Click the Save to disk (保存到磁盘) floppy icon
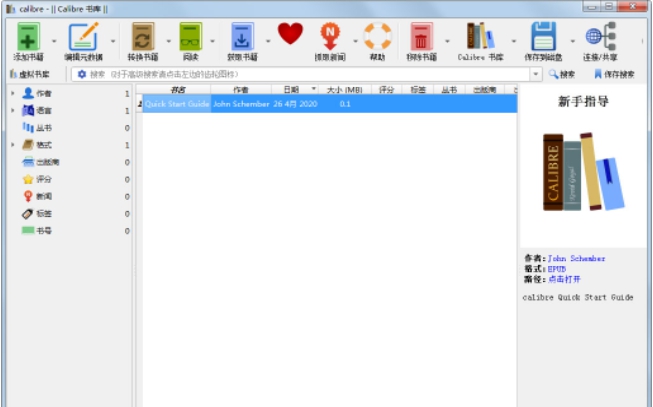653x407 pixels. coord(543,37)
